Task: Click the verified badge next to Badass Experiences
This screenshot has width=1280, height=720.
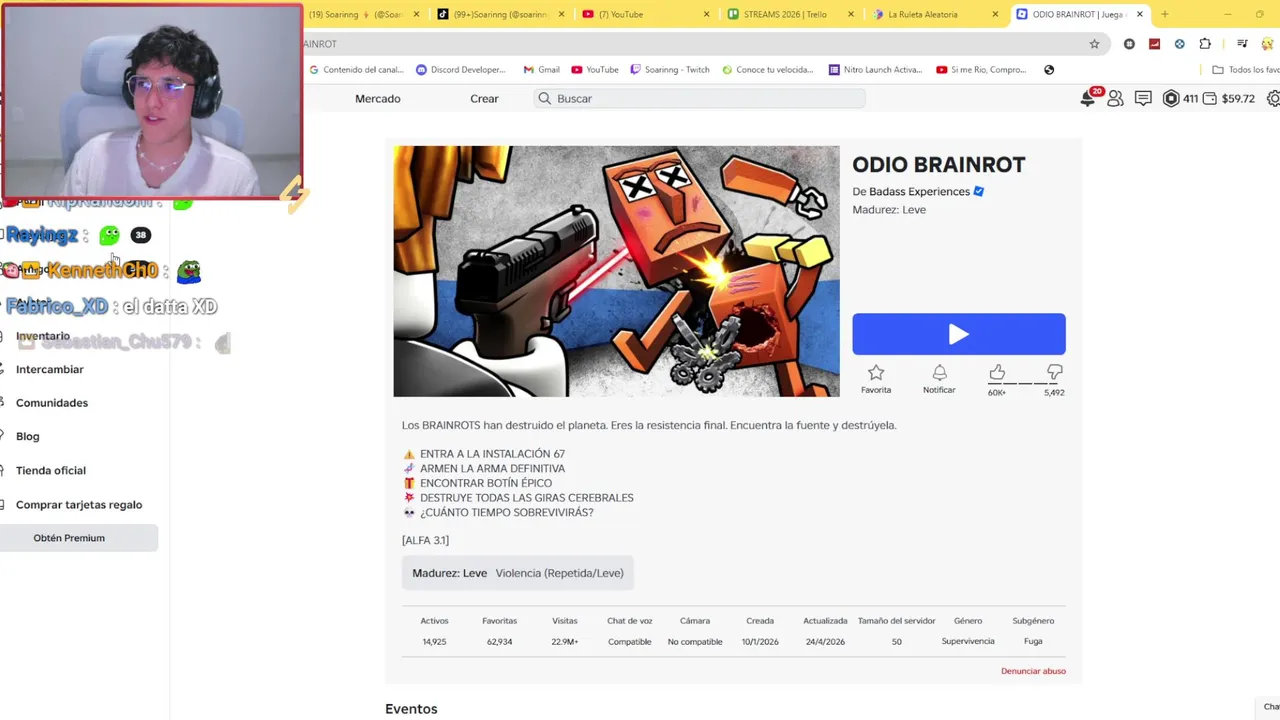Action: point(979,191)
